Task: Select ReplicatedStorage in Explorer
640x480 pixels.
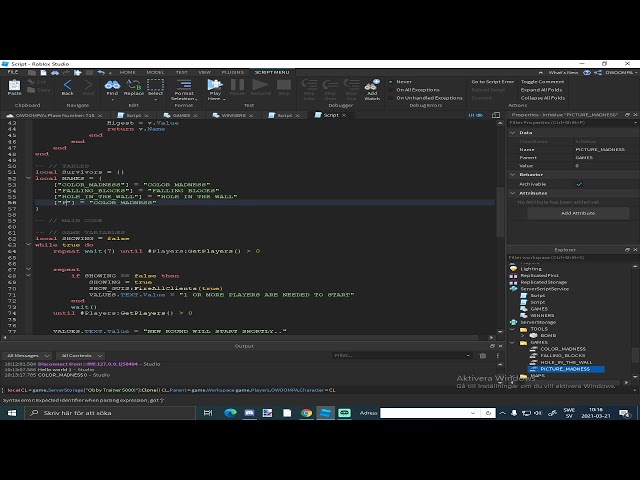Action: click(x=543, y=282)
